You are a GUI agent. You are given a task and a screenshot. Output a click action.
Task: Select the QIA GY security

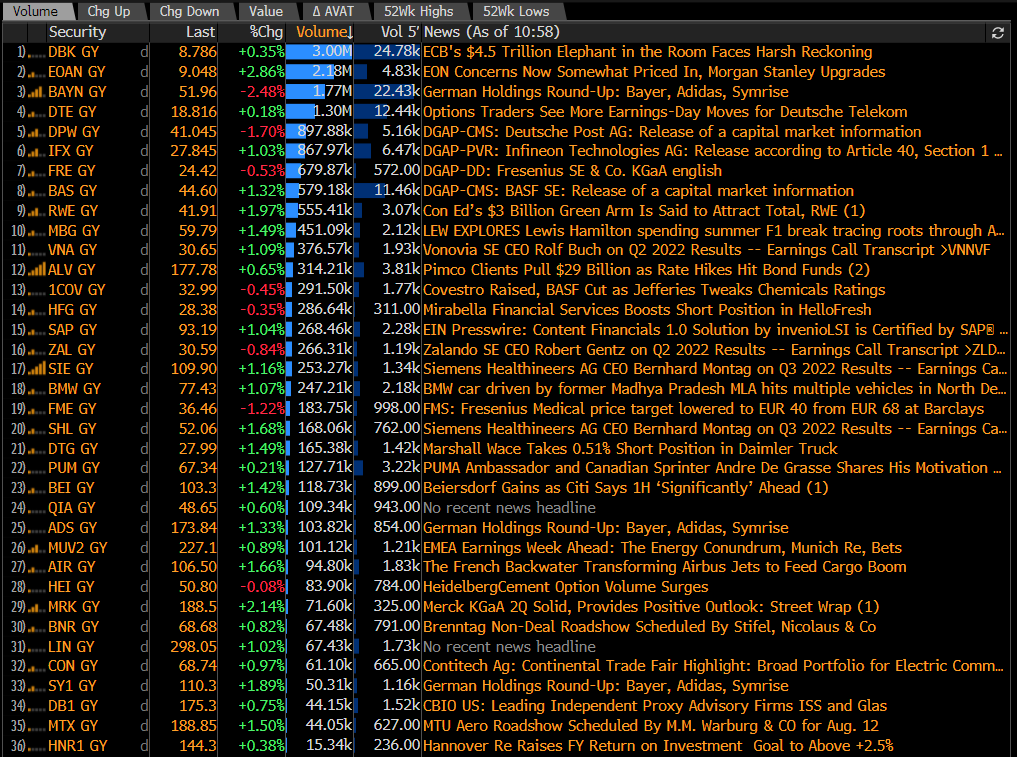point(71,508)
